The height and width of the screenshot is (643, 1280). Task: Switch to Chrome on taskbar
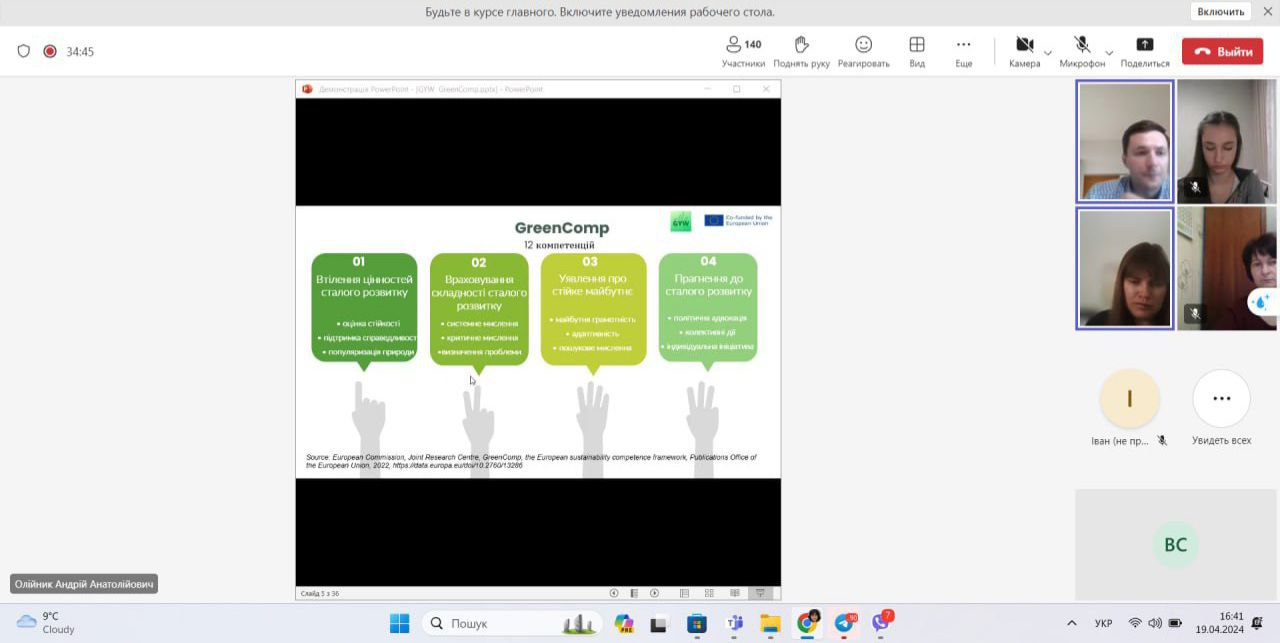pyautogui.click(x=807, y=623)
